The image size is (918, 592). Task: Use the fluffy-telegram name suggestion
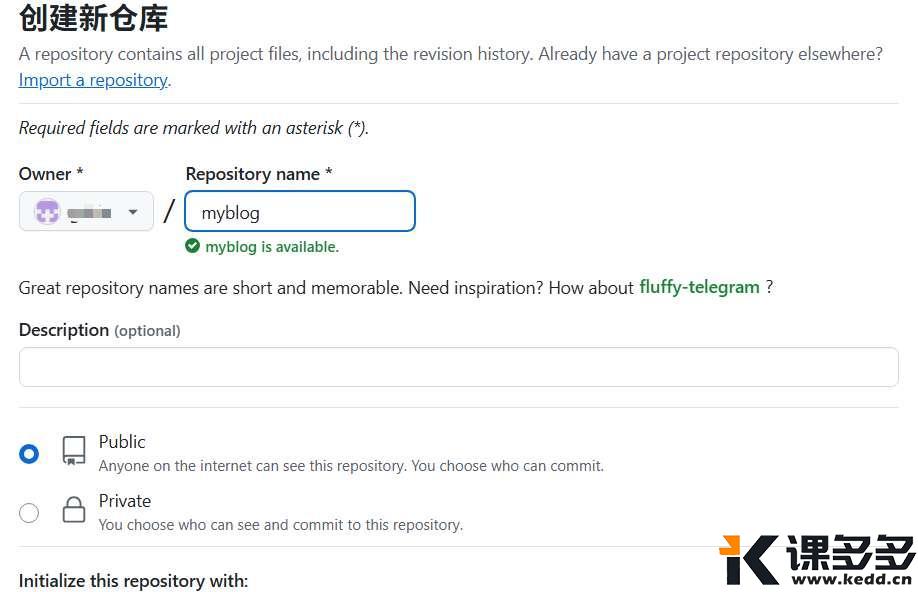(x=699, y=287)
